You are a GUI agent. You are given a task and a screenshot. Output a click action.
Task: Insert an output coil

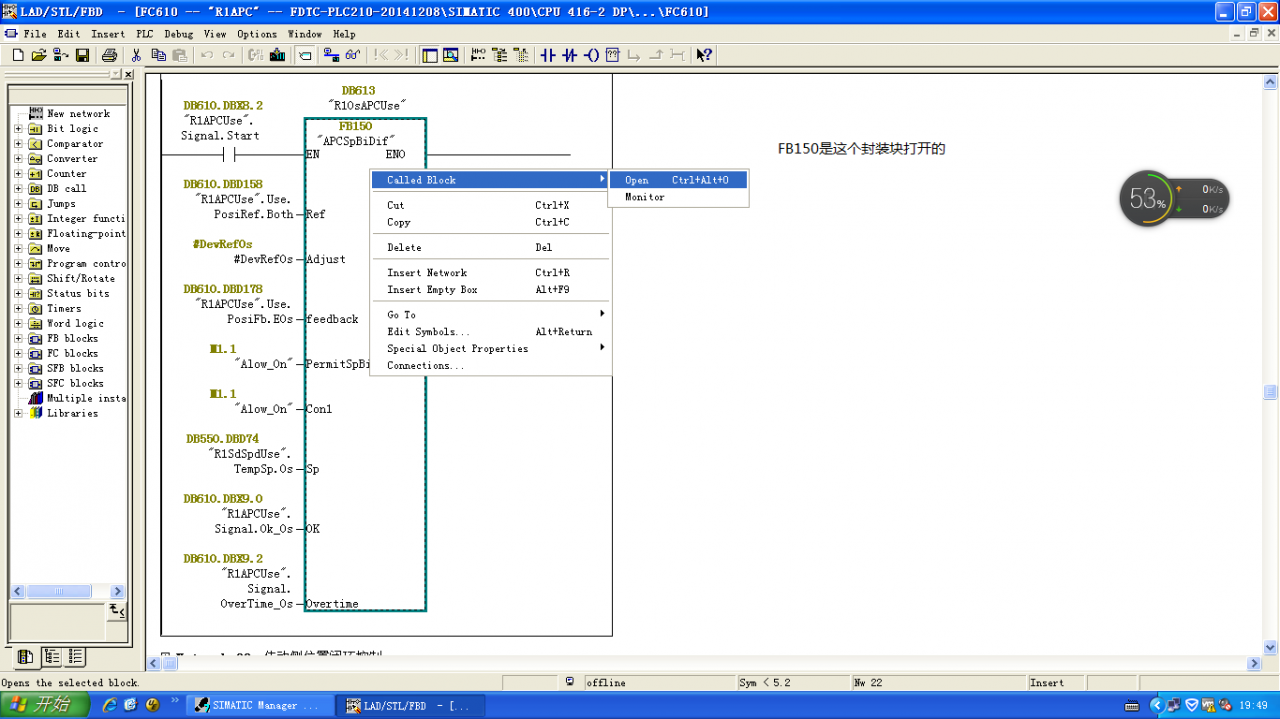(591, 55)
